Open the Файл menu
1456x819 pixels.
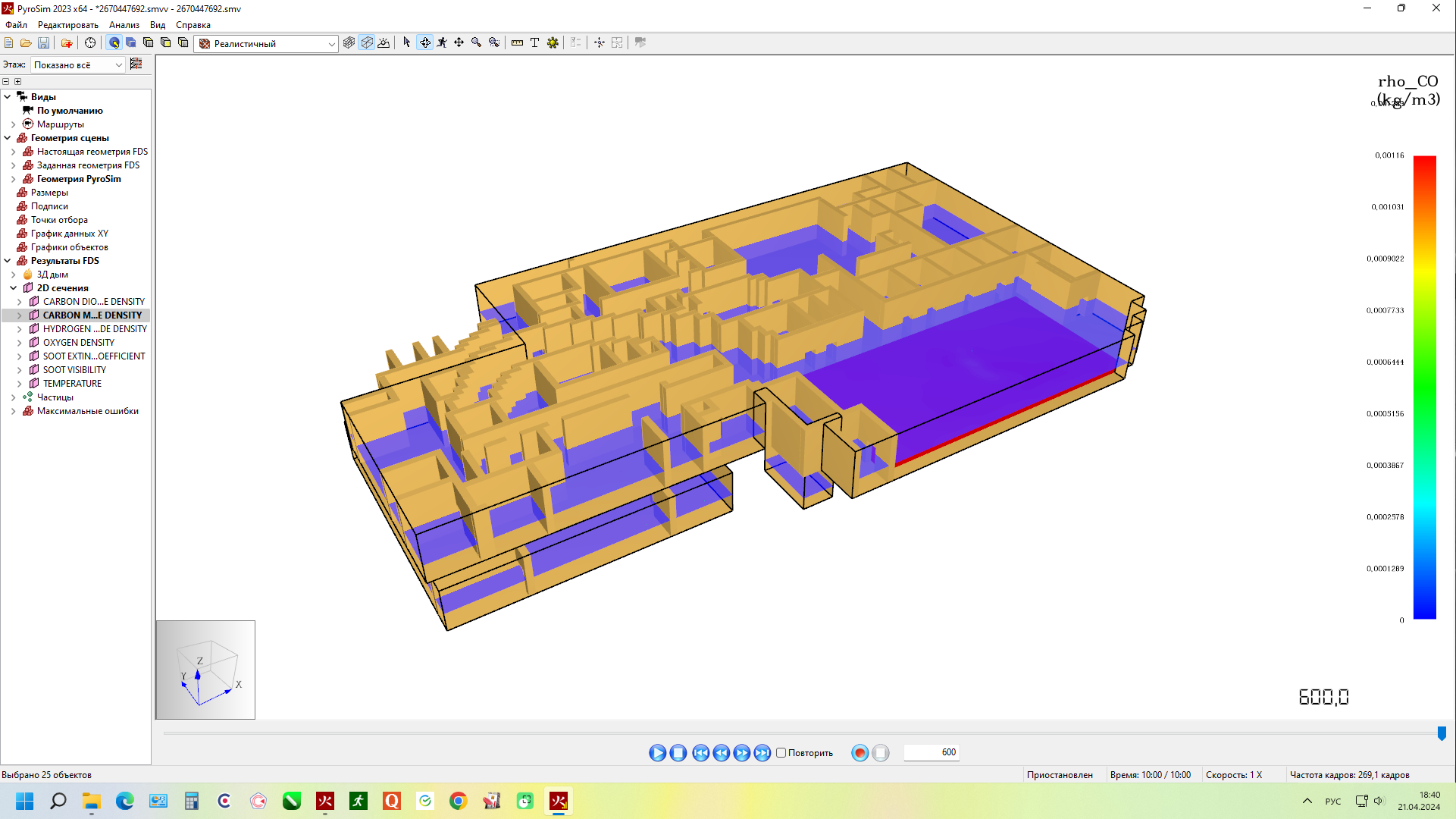pyautogui.click(x=16, y=25)
